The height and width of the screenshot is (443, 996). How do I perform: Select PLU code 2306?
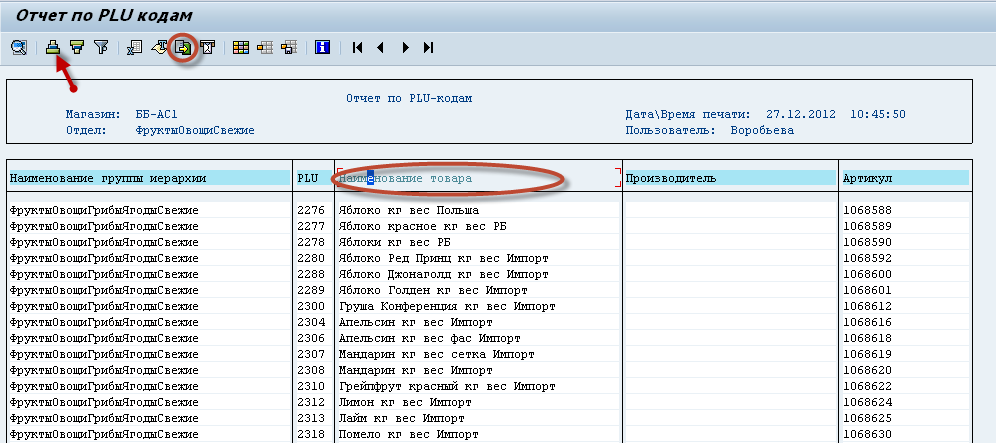pos(311,339)
